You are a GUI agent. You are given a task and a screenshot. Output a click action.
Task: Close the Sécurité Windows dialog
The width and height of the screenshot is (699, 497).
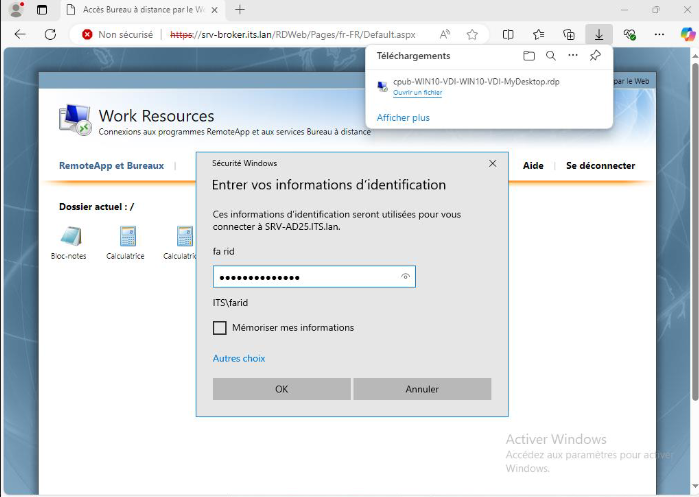point(493,164)
